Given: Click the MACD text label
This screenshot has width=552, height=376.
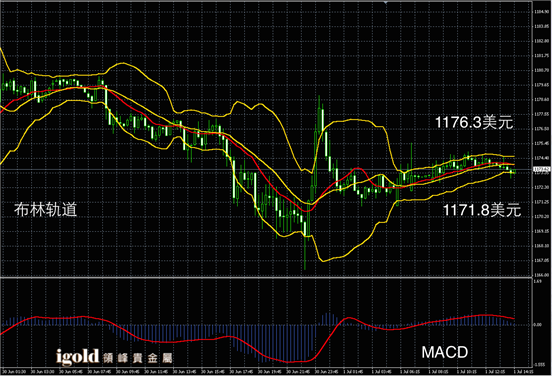Looking at the screenshot, I should click(x=445, y=352).
